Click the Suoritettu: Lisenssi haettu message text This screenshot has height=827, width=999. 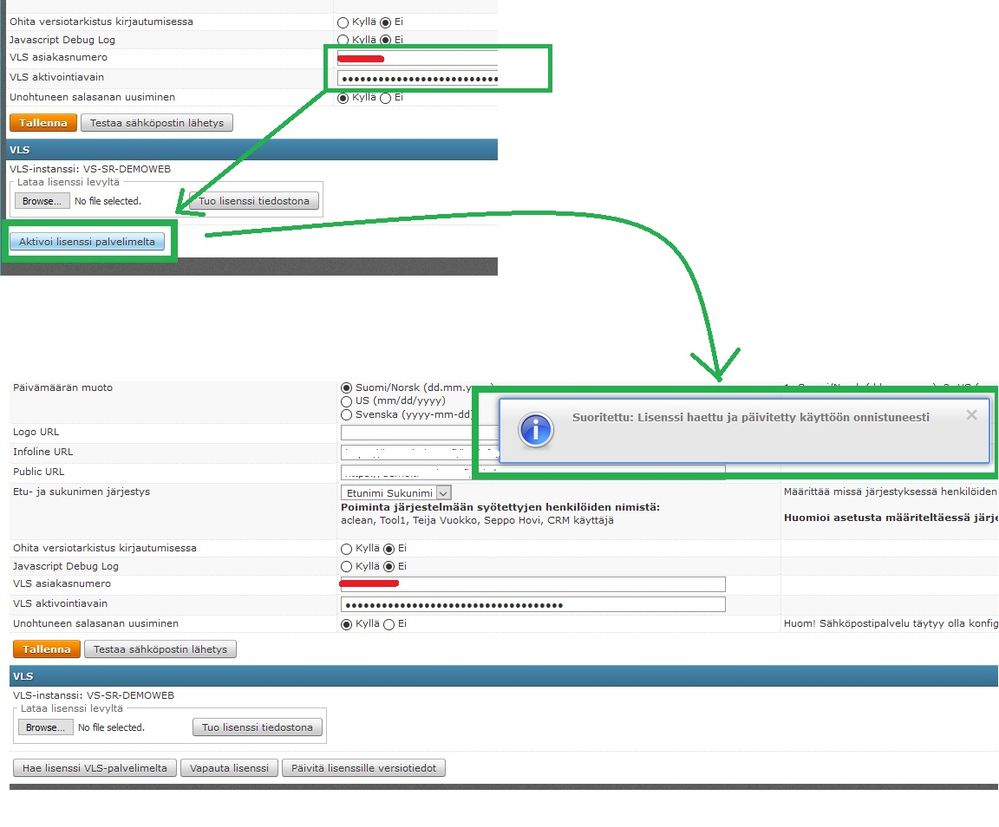751,417
